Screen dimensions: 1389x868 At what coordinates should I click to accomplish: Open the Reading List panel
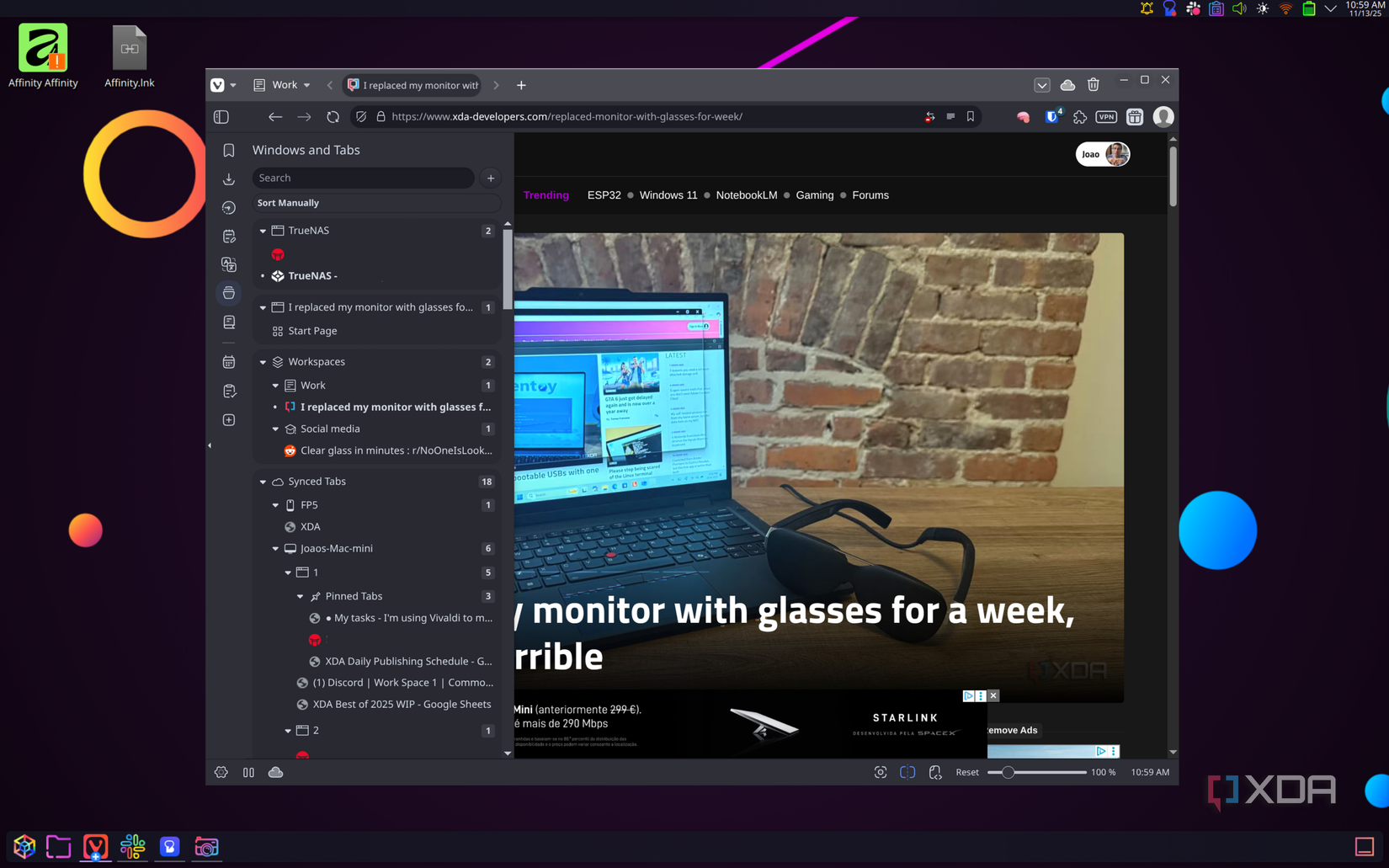coord(229,322)
